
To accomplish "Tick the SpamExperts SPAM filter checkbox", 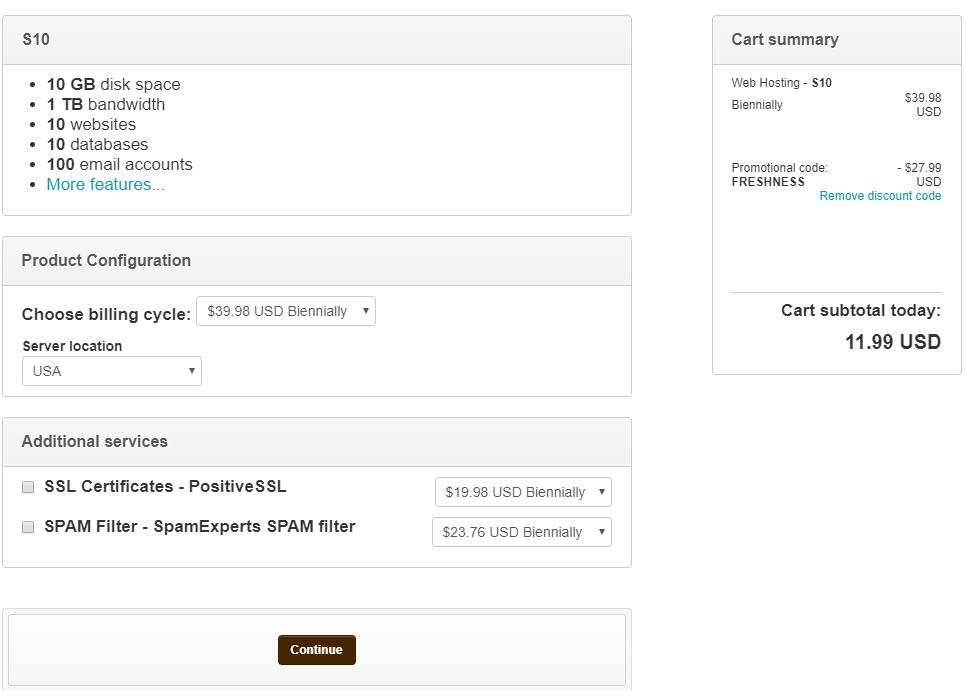I will coord(28,527).
